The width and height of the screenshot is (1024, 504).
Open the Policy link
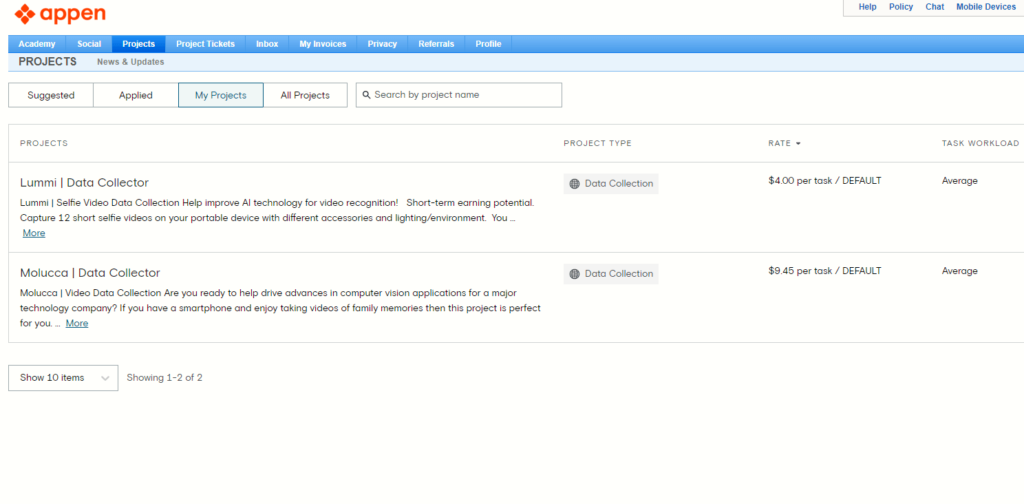901,7
